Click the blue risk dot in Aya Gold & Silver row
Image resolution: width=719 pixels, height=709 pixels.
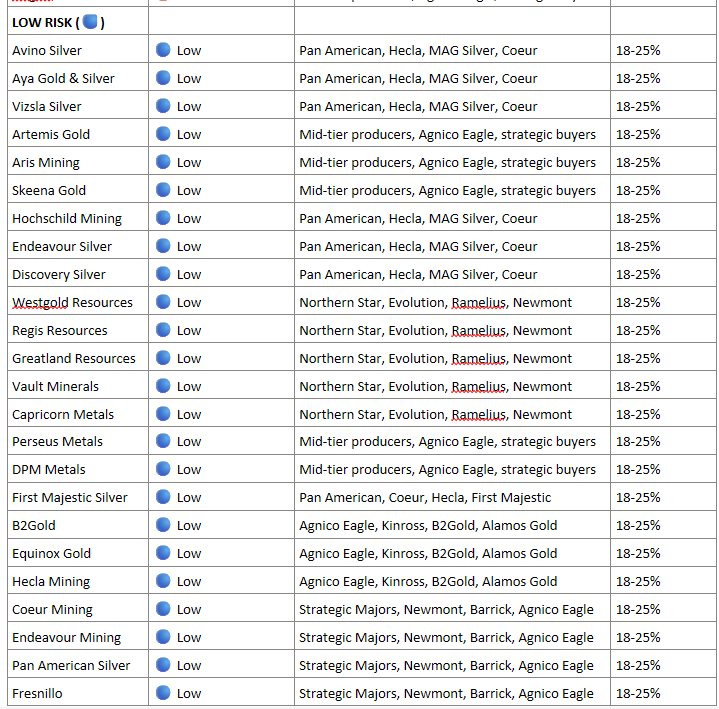click(163, 78)
